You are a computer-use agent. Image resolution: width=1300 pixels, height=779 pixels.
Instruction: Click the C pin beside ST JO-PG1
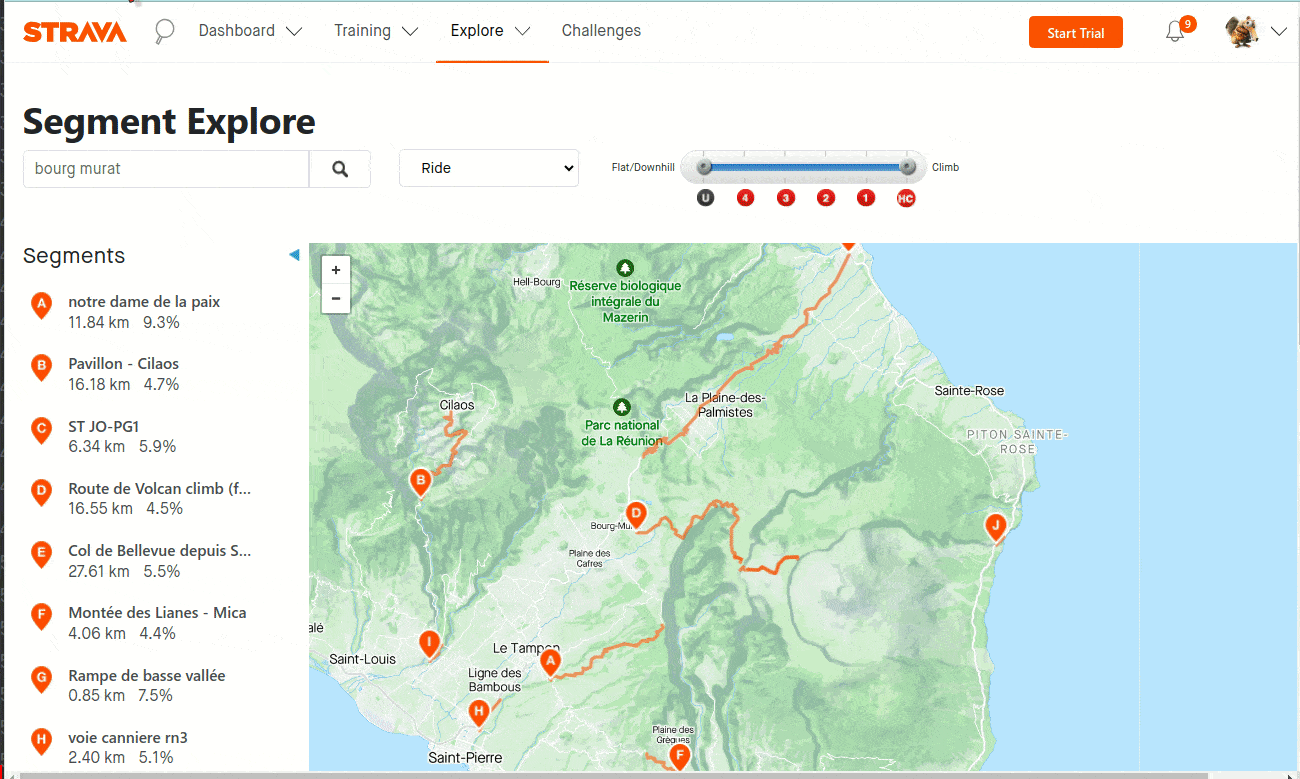tap(41, 429)
